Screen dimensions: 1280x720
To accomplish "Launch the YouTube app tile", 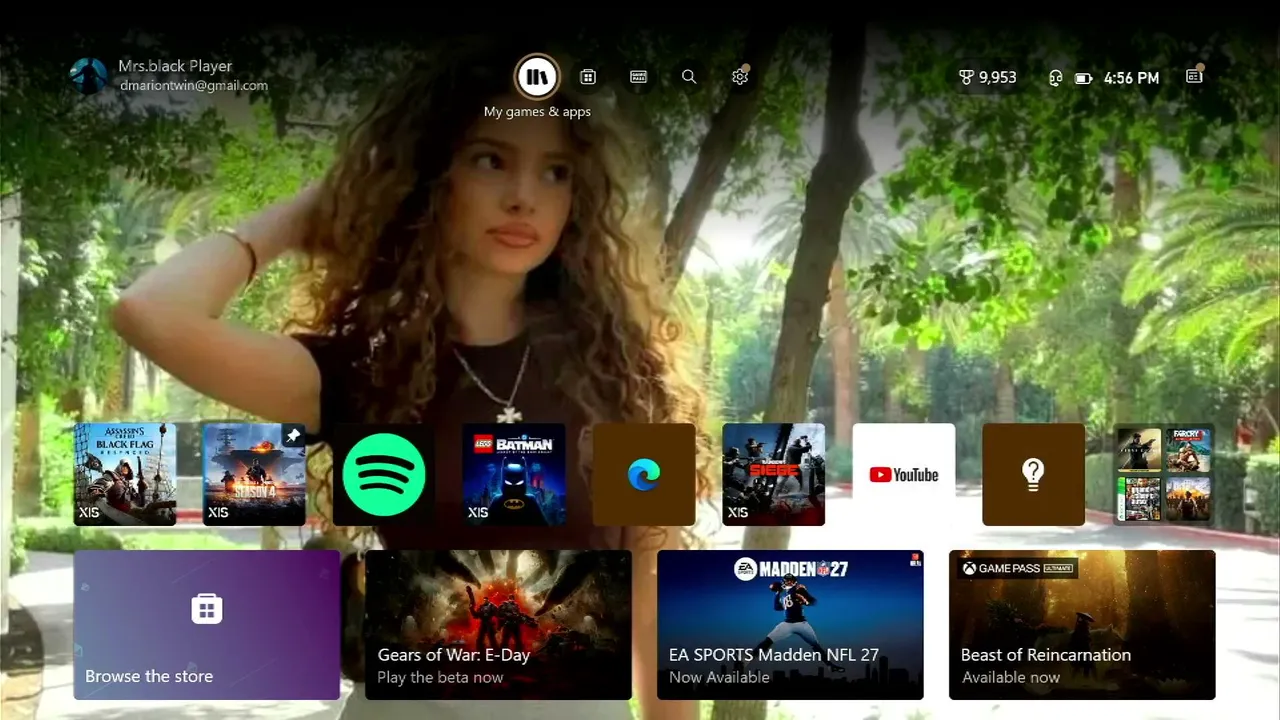I will coord(904,474).
